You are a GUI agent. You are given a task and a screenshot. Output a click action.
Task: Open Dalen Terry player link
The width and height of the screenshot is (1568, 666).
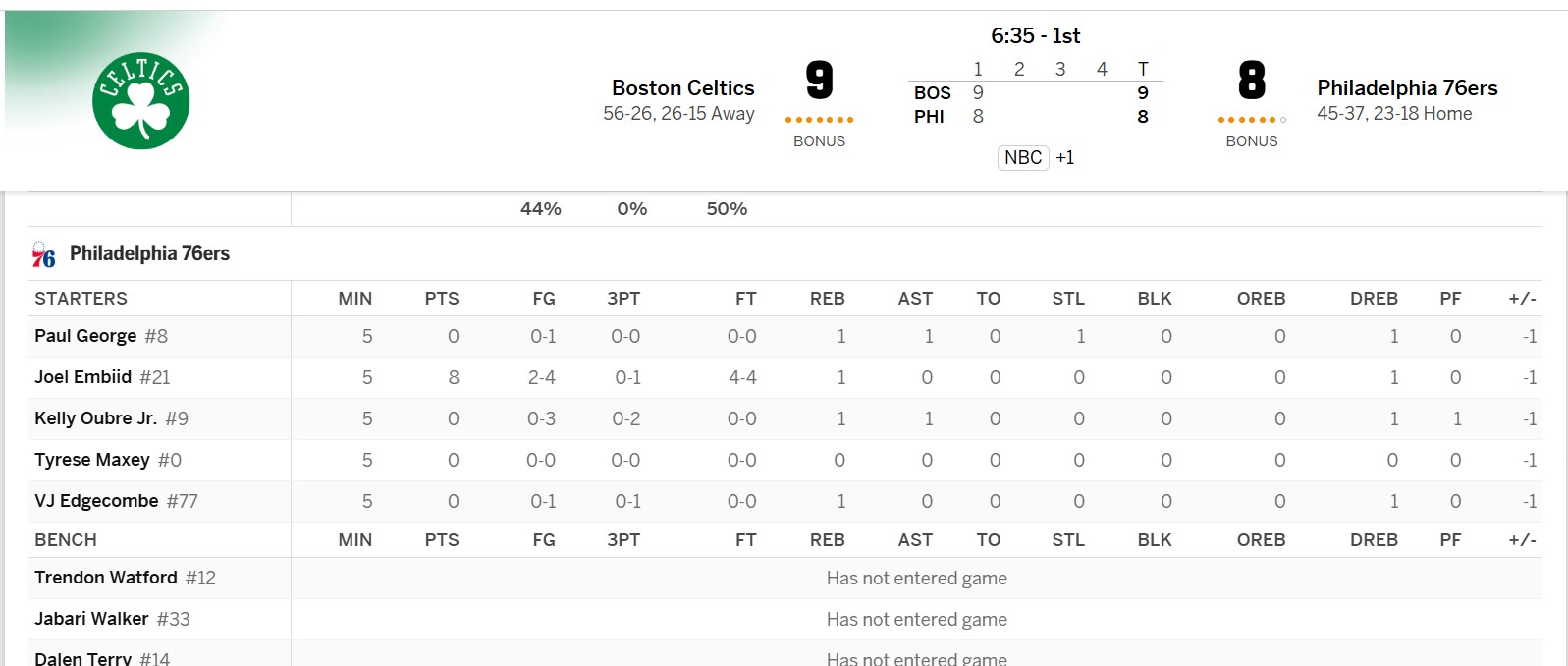tap(82, 658)
